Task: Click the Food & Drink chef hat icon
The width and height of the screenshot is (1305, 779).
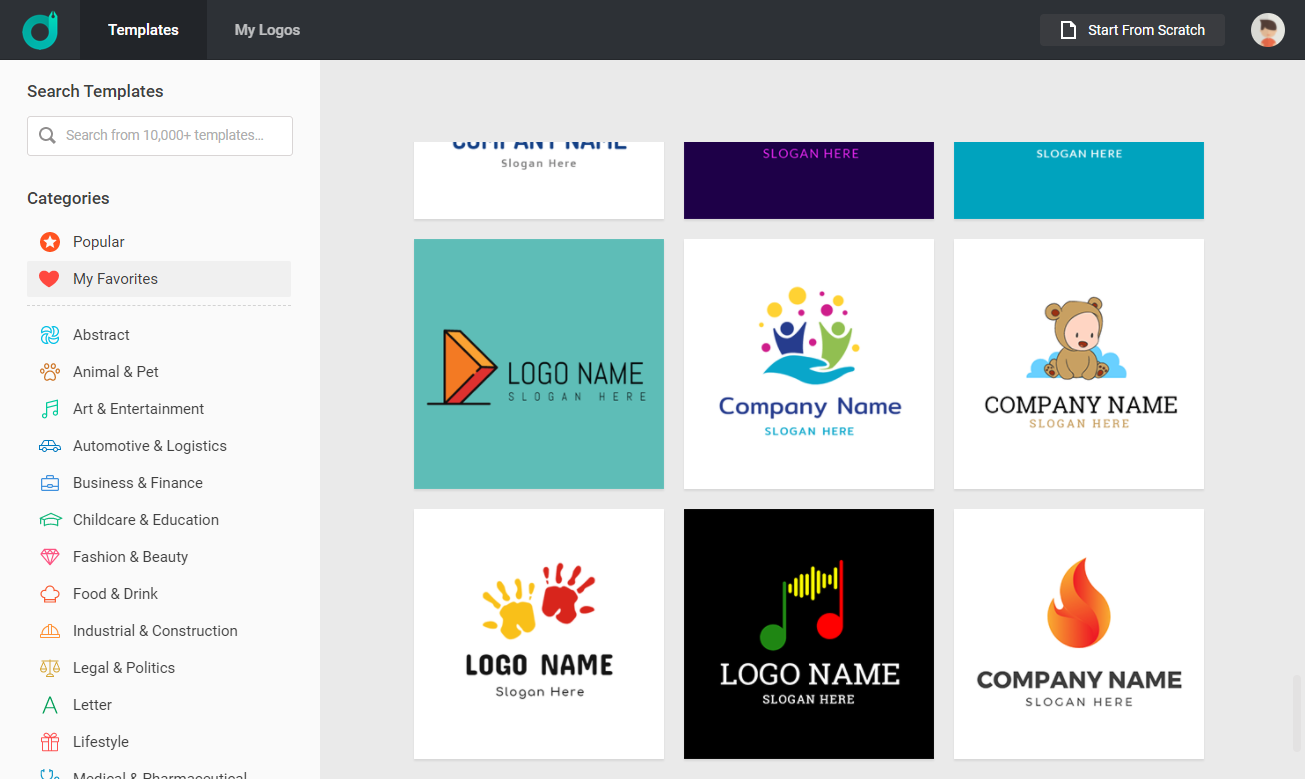Action: (x=50, y=594)
